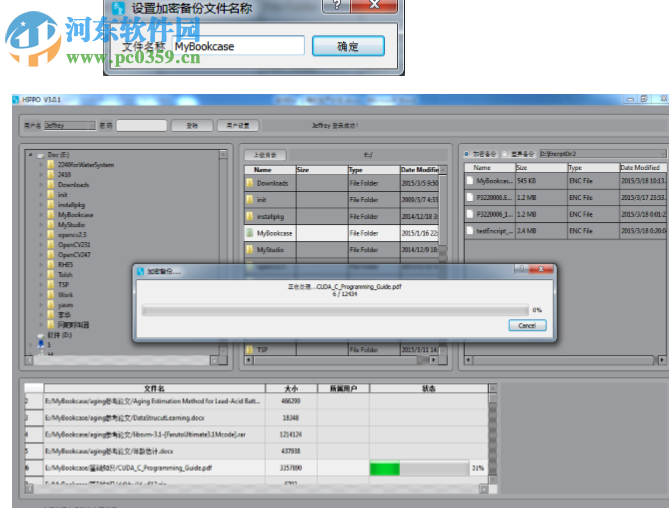This screenshot has height=508, width=669.
Task: Click the OpenCV247 folder icon in tree
Action: point(51,255)
